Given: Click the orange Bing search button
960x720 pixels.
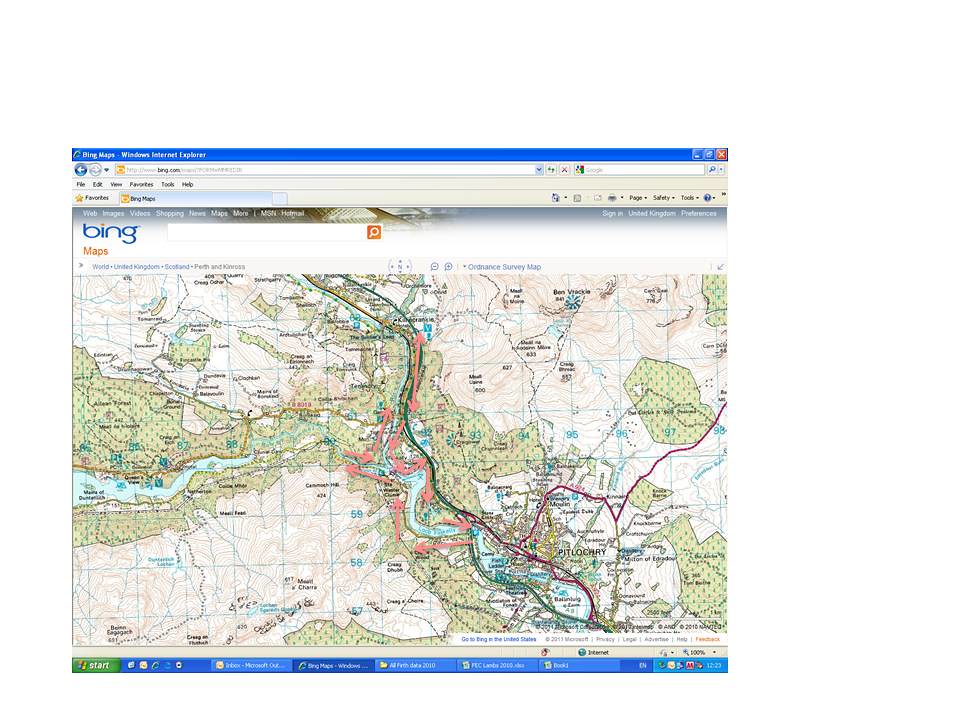Looking at the screenshot, I should (x=374, y=232).
